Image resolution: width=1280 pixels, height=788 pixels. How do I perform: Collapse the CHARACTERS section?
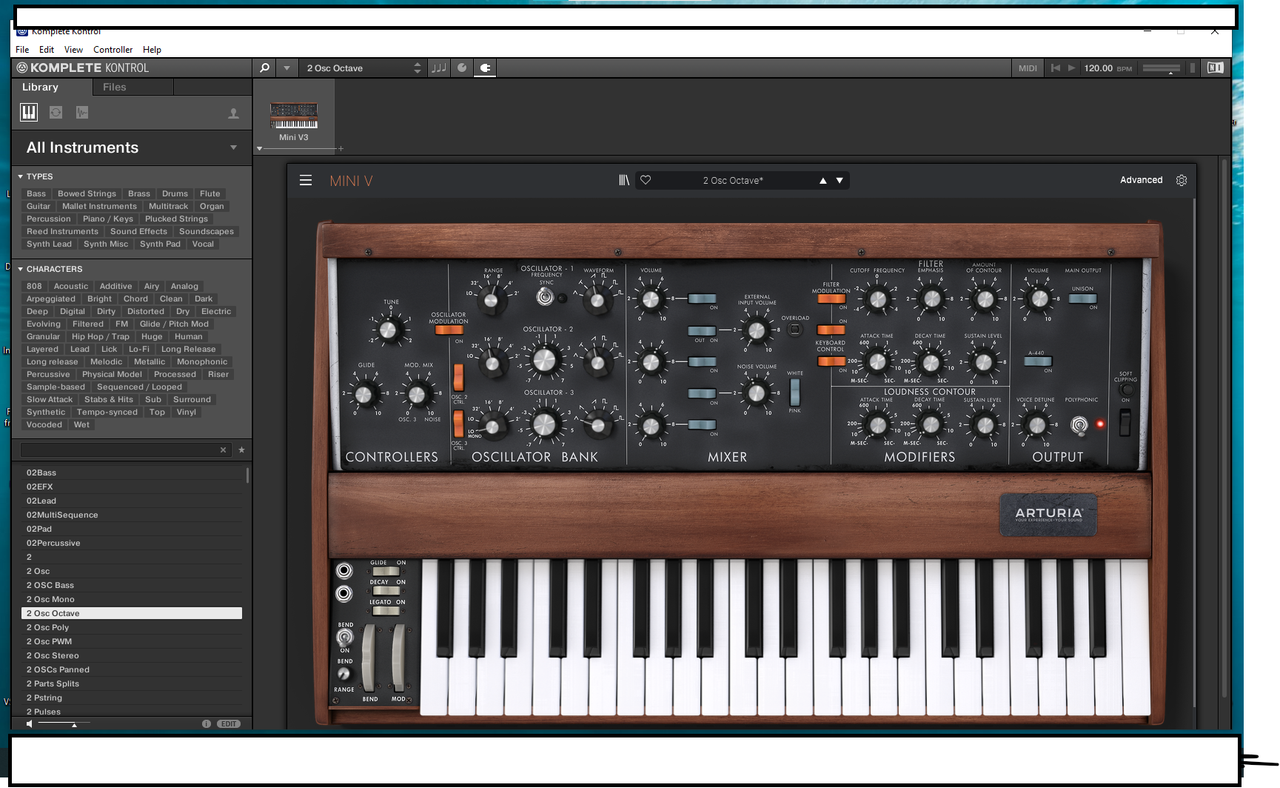click(x=21, y=269)
